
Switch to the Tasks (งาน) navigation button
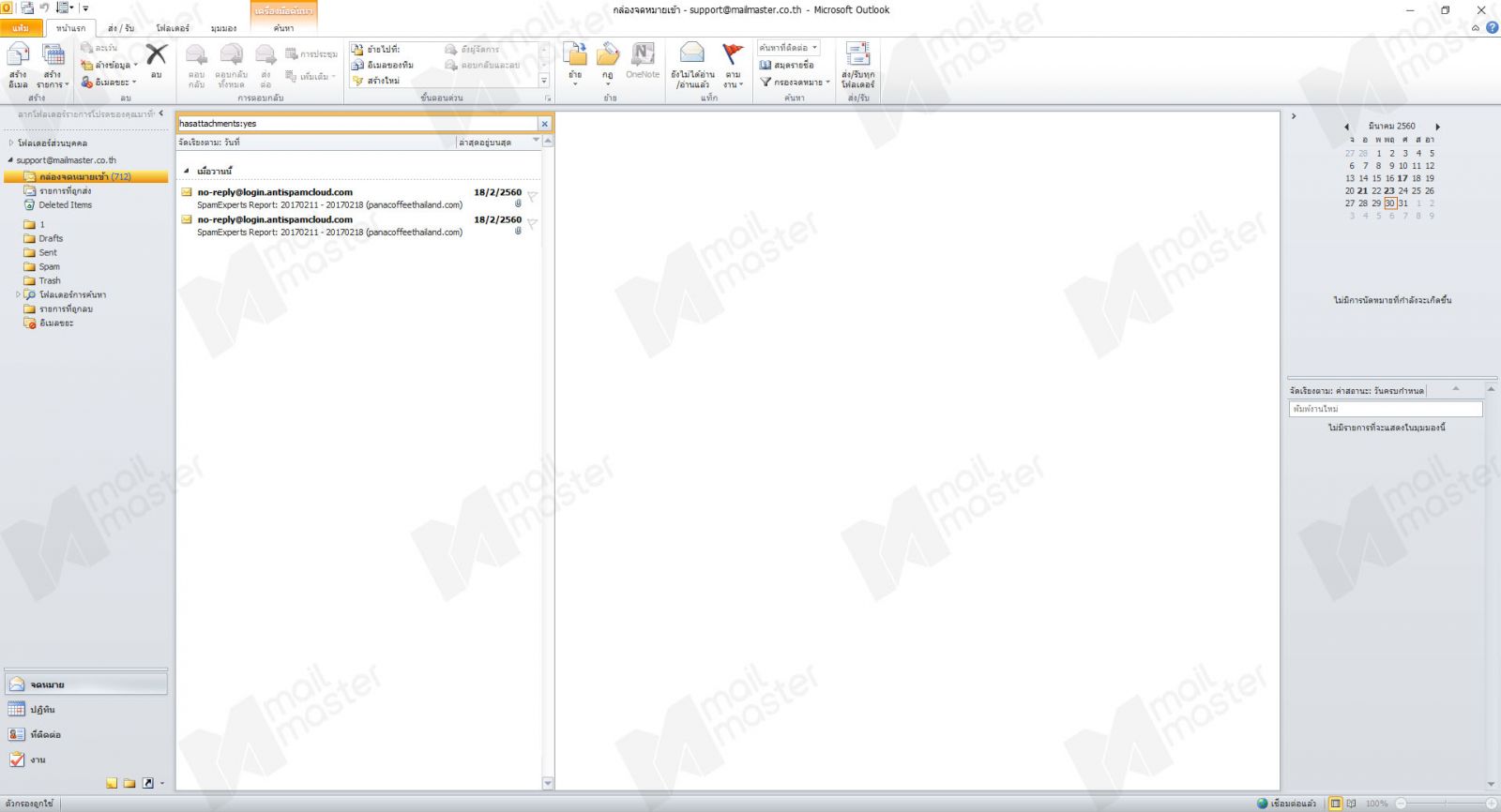[x=85, y=759]
